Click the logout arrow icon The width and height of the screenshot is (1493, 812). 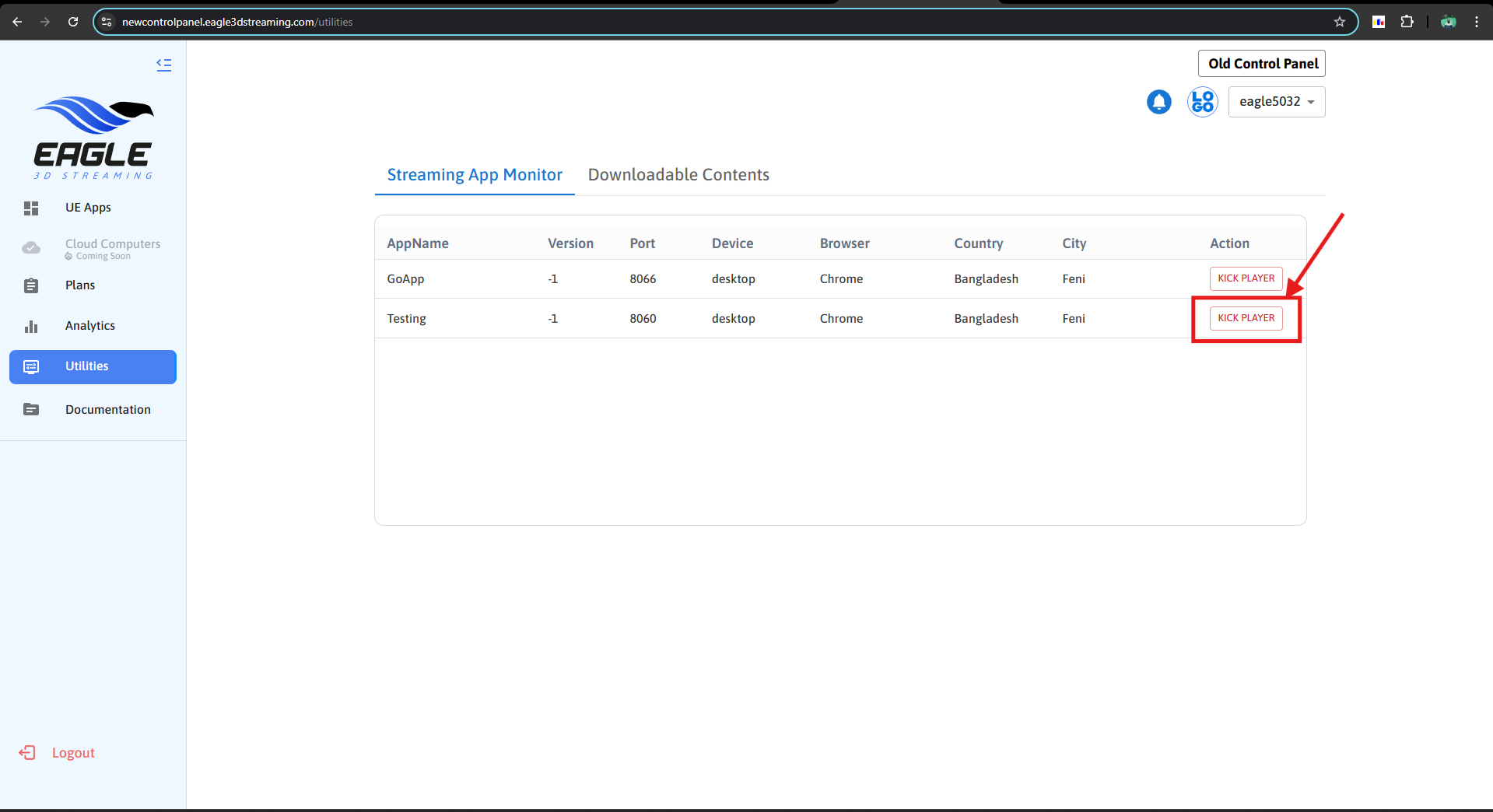27,752
